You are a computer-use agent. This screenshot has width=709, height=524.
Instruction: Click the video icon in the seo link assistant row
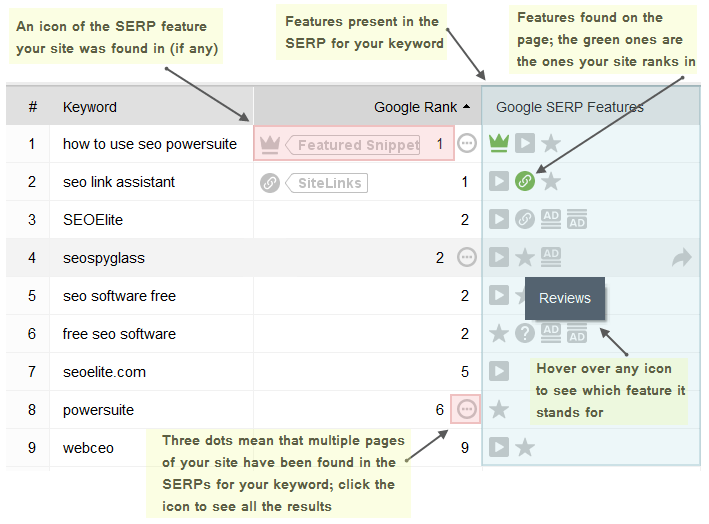[x=499, y=181]
